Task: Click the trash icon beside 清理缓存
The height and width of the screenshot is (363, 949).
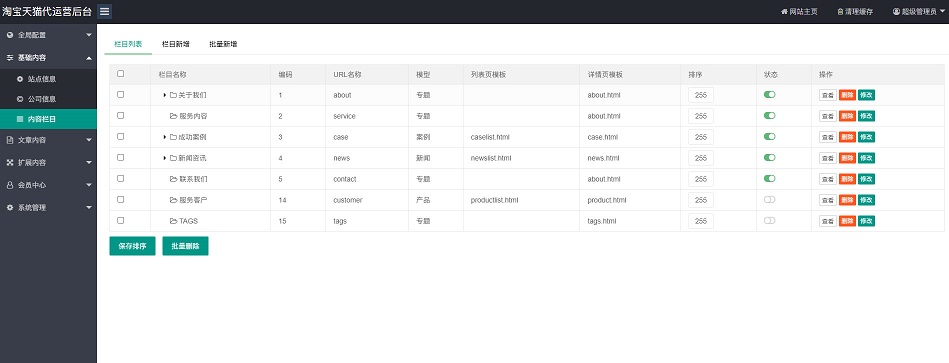Action: point(840,11)
